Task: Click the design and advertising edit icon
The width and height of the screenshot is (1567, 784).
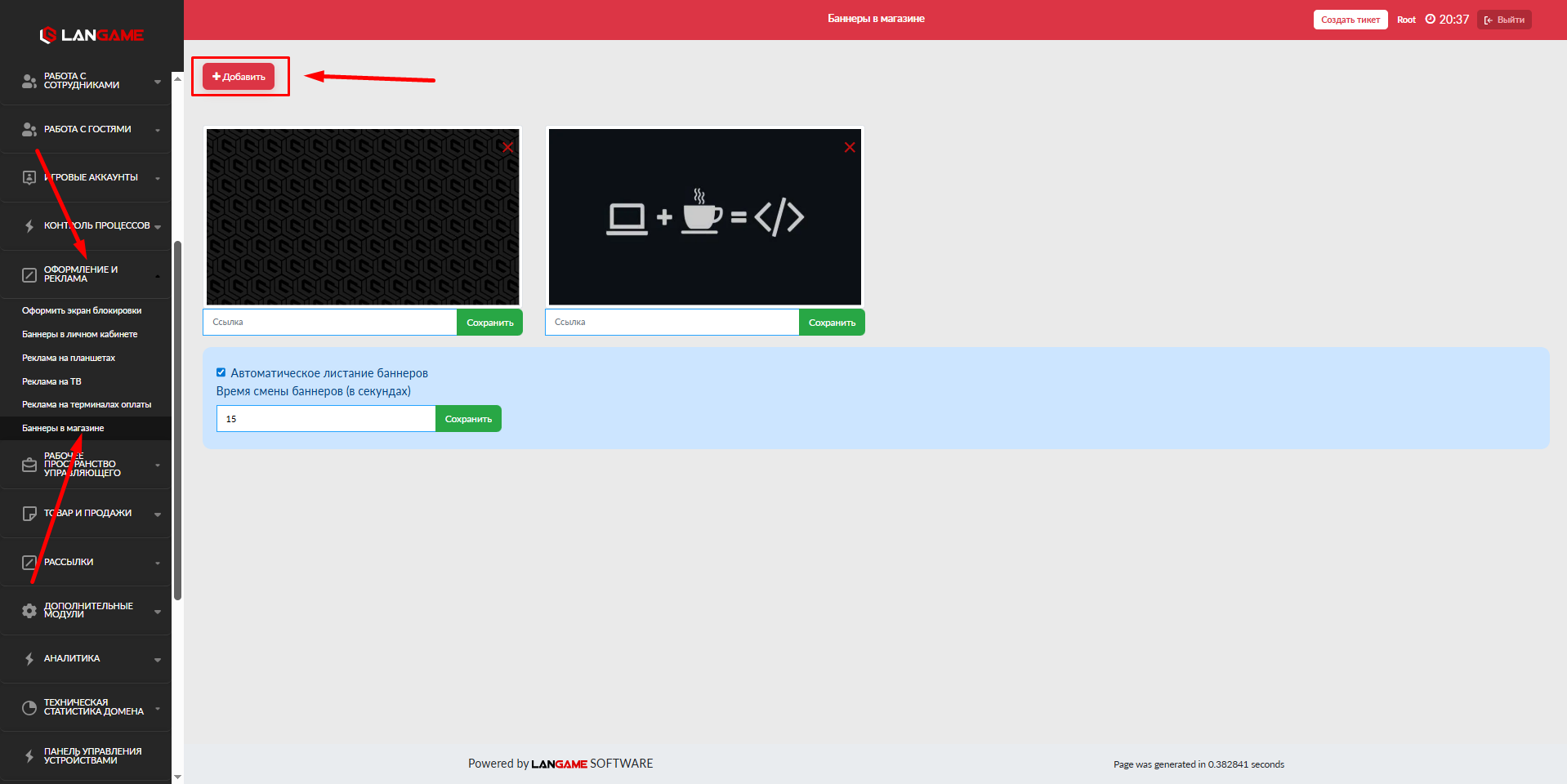Action: pyautogui.click(x=29, y=274)
